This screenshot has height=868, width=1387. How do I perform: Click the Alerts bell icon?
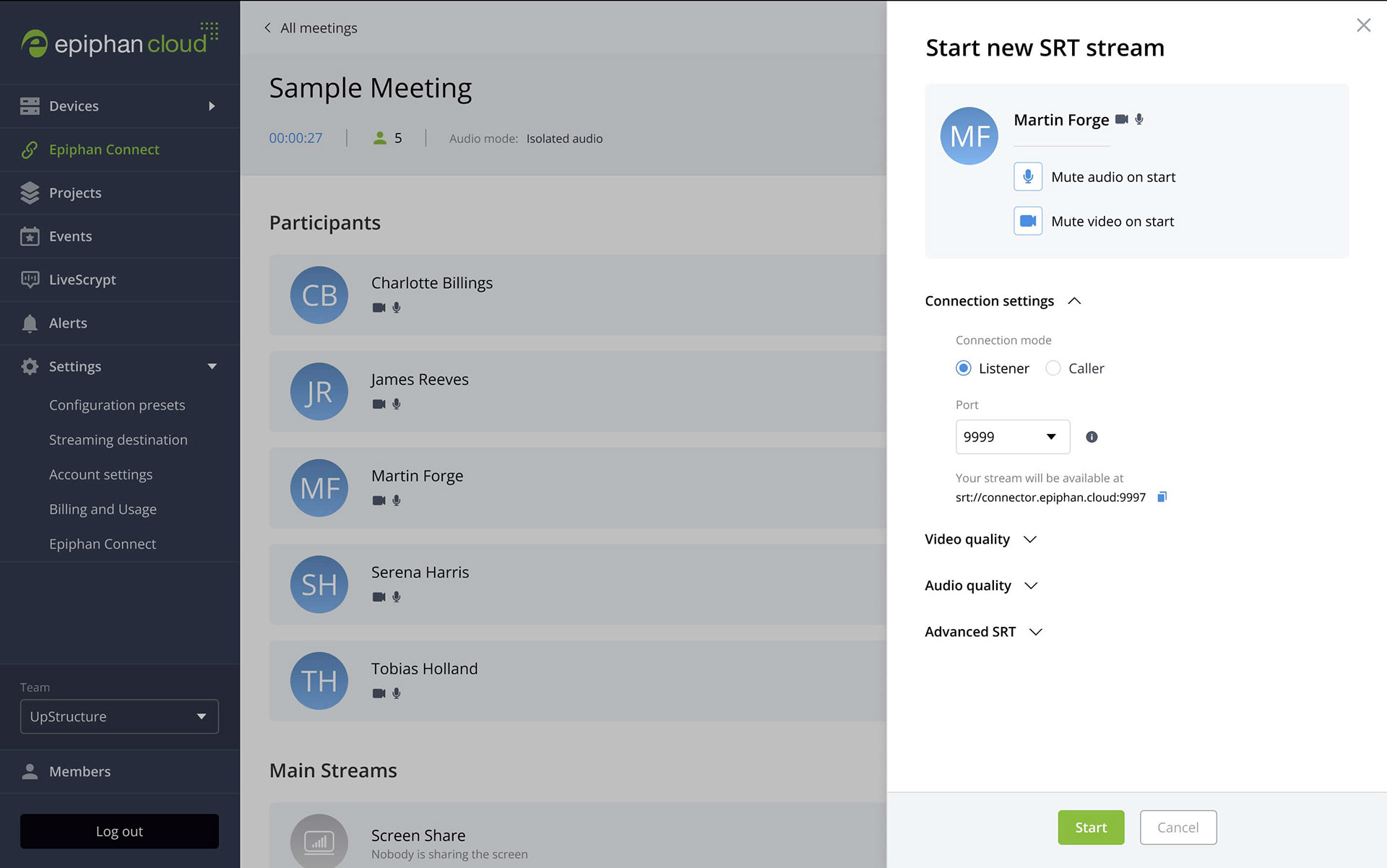[30, 323]
